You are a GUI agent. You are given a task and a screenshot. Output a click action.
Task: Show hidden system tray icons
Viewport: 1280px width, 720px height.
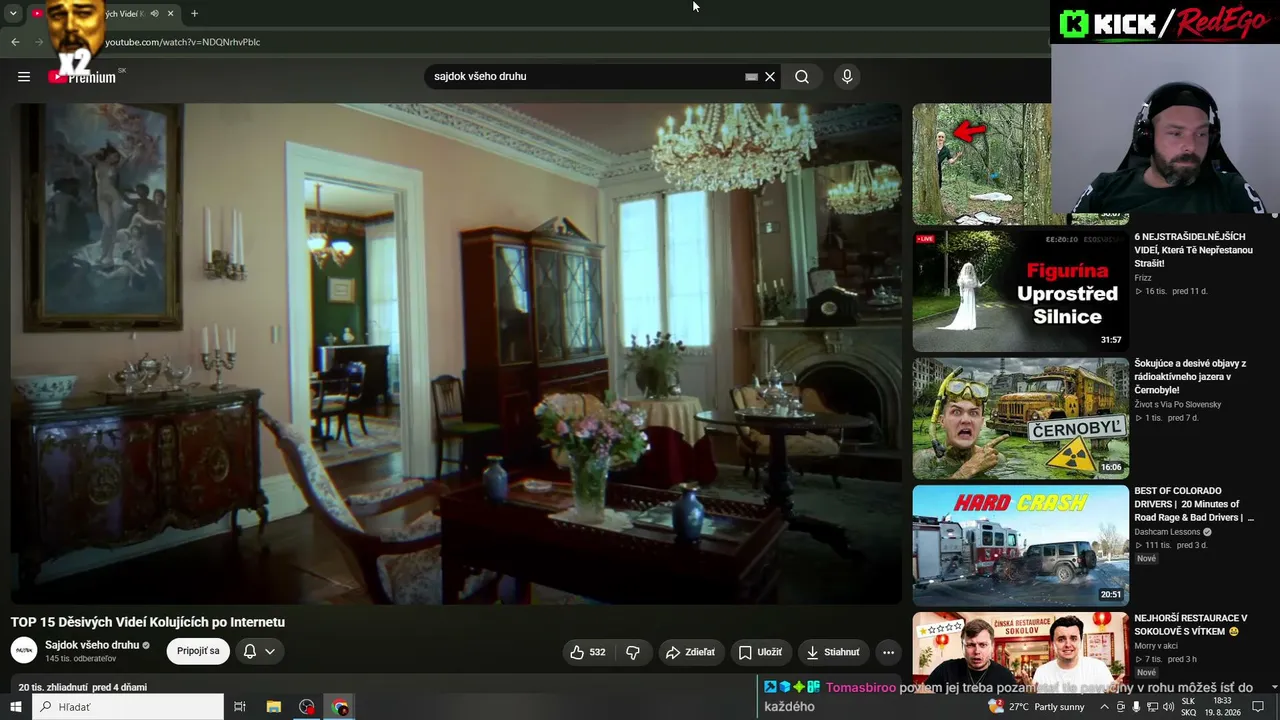coord(1104,707)
